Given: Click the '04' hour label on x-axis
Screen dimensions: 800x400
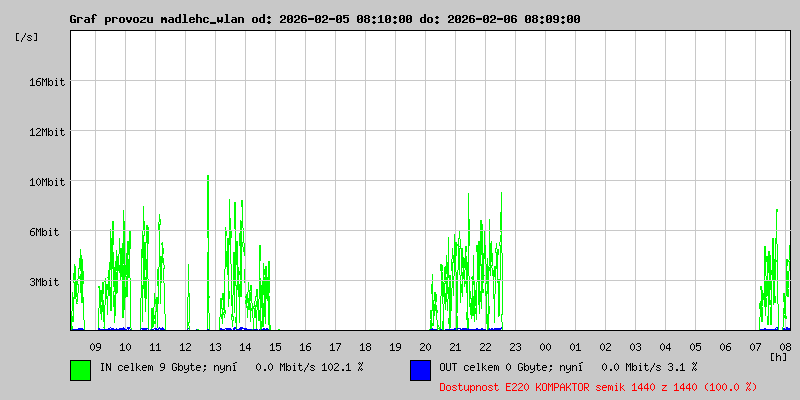Looking at the screenshot, I should point(665,347).
